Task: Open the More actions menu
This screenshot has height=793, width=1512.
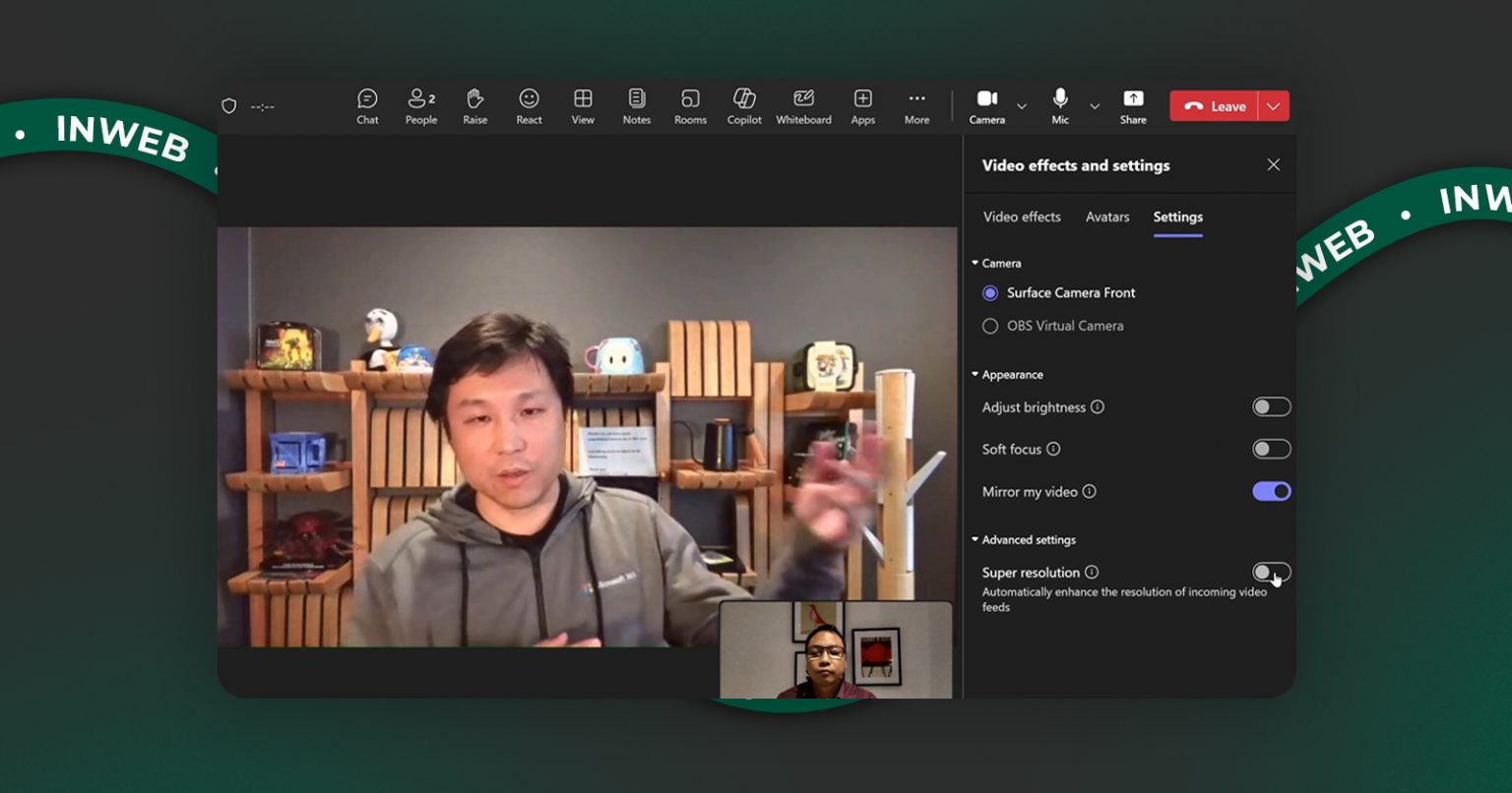Action: pyautogui.click(x=916, y=106)
